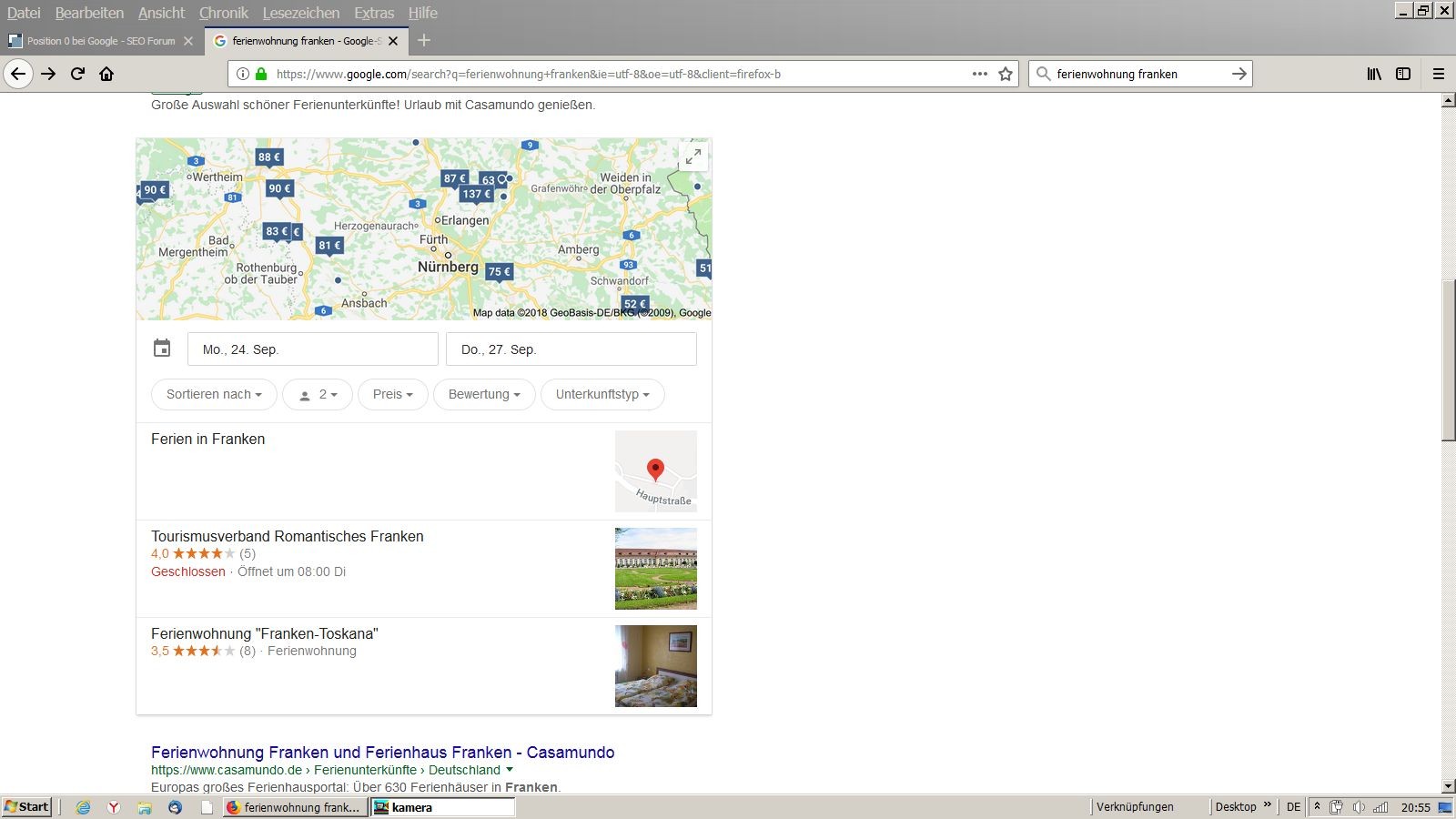Click the calendar icon beside dates
This screenshot has height=819, width=1456.
point(162,349)
